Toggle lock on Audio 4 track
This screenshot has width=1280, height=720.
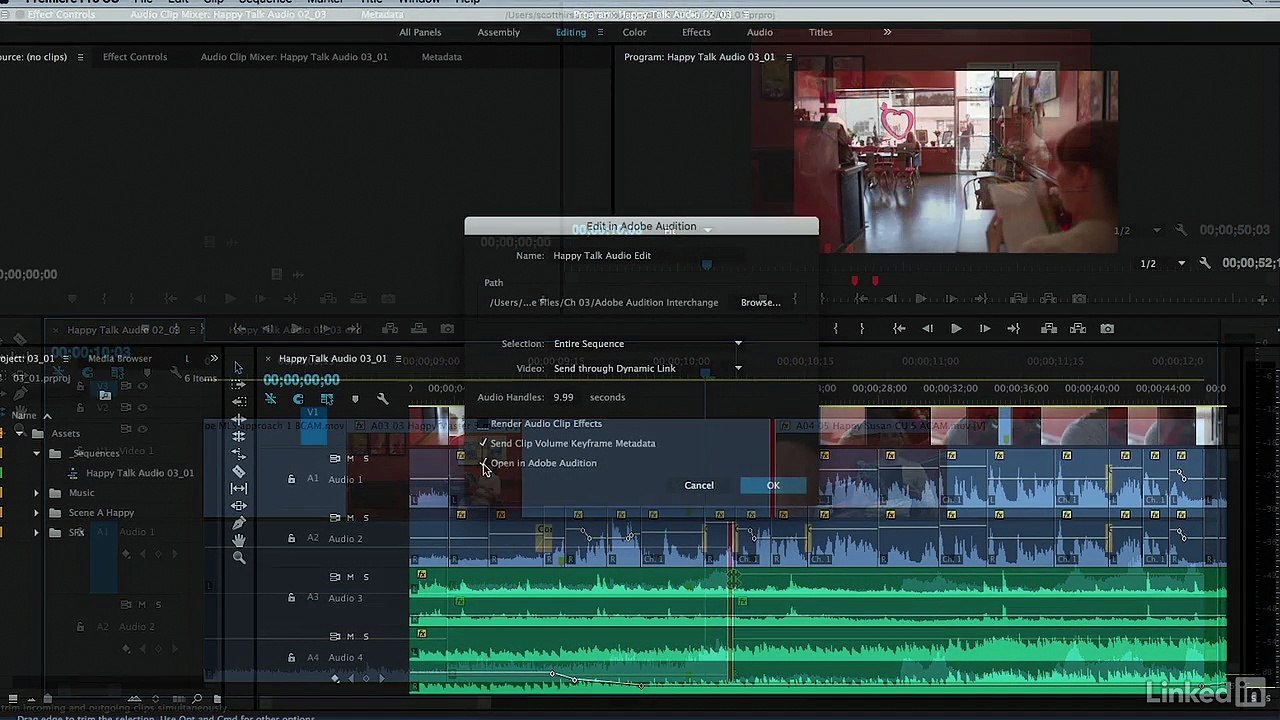coord(291,657)
